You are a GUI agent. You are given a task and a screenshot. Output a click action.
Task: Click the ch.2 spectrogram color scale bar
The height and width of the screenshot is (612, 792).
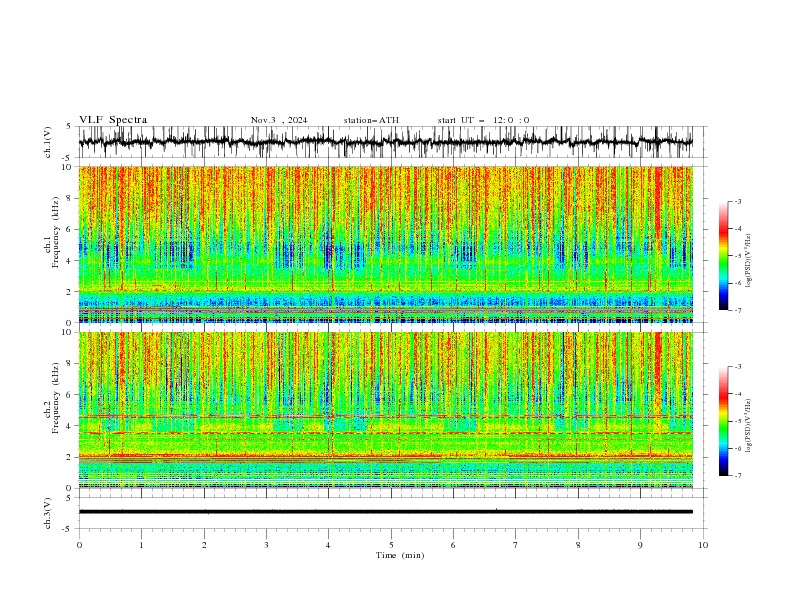[x=723, y=421]
